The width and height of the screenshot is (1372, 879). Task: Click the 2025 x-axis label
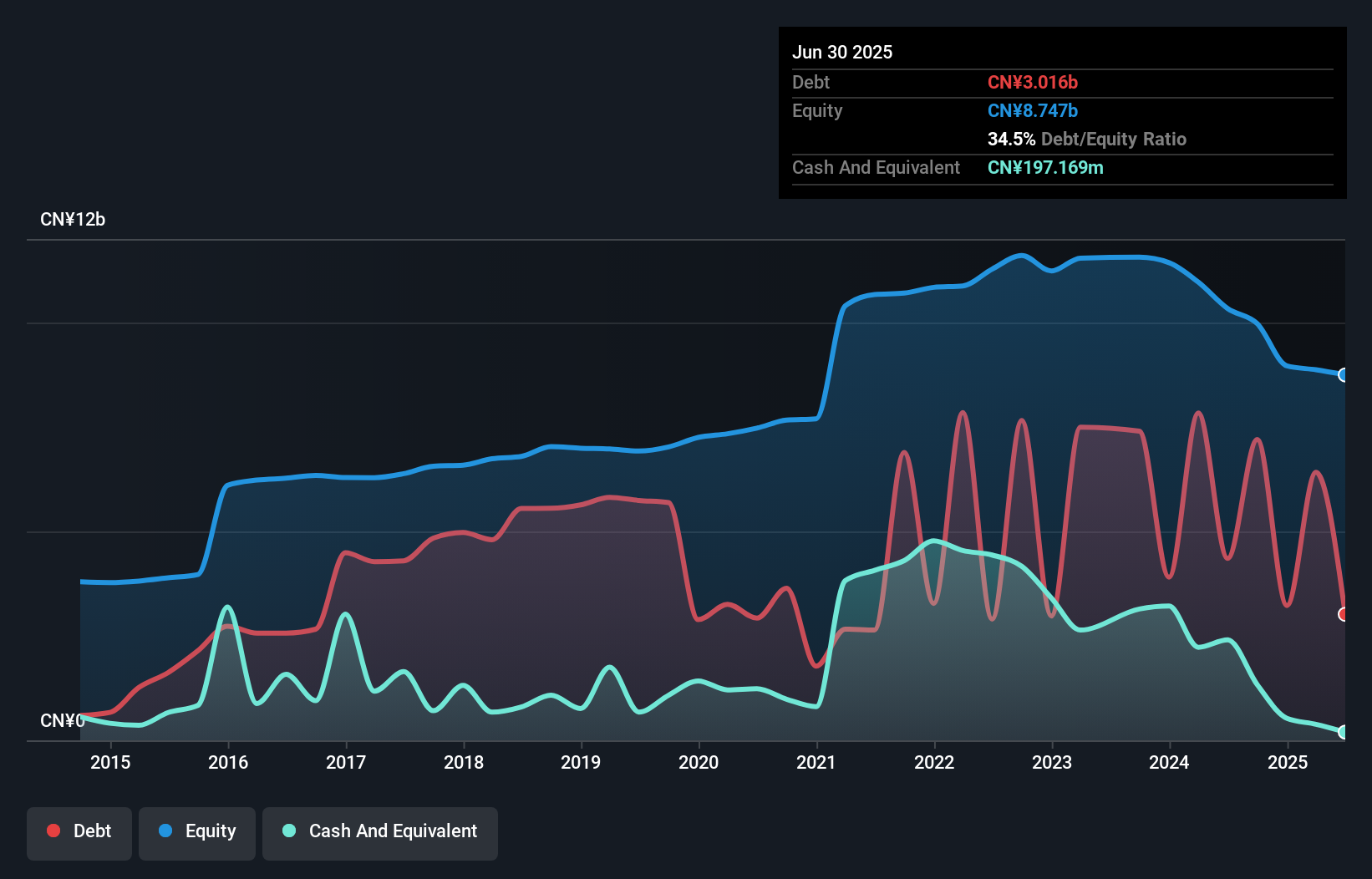1288,762
